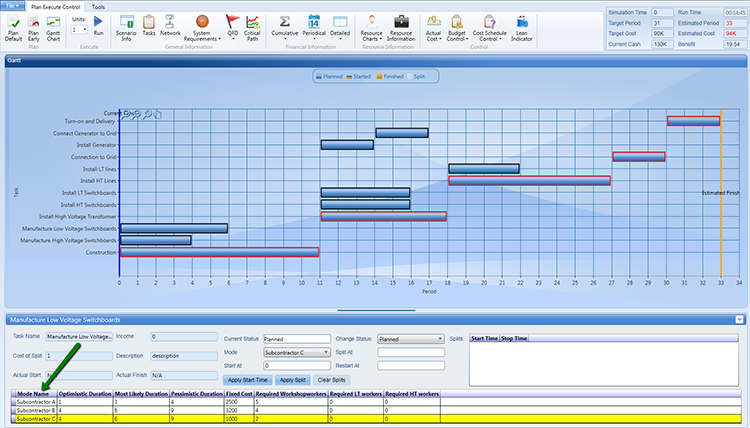Click the Simulation Time value field
Screen dimensions: 750x428
pos(662,12)
